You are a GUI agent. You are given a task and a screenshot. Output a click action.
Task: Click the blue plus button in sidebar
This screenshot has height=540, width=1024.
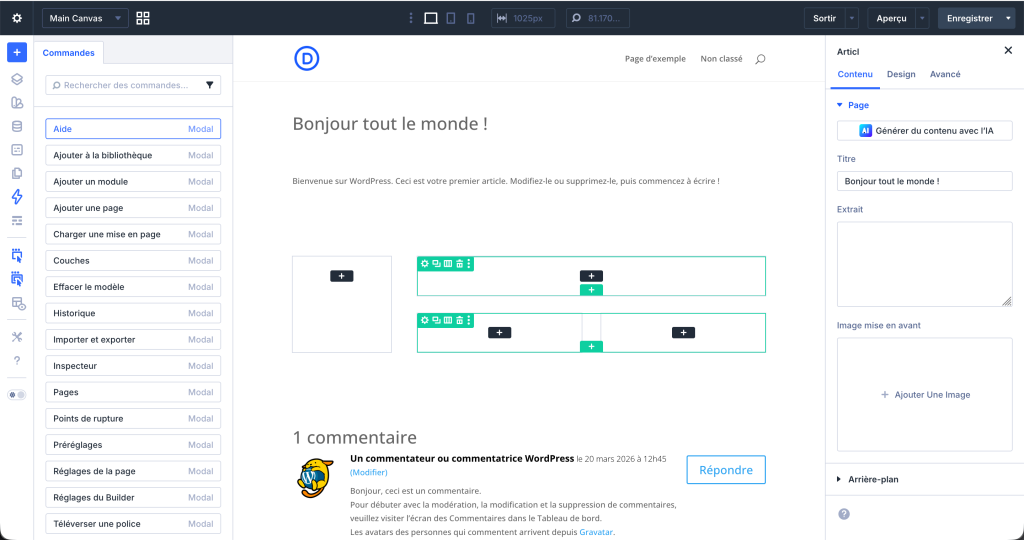17,53
